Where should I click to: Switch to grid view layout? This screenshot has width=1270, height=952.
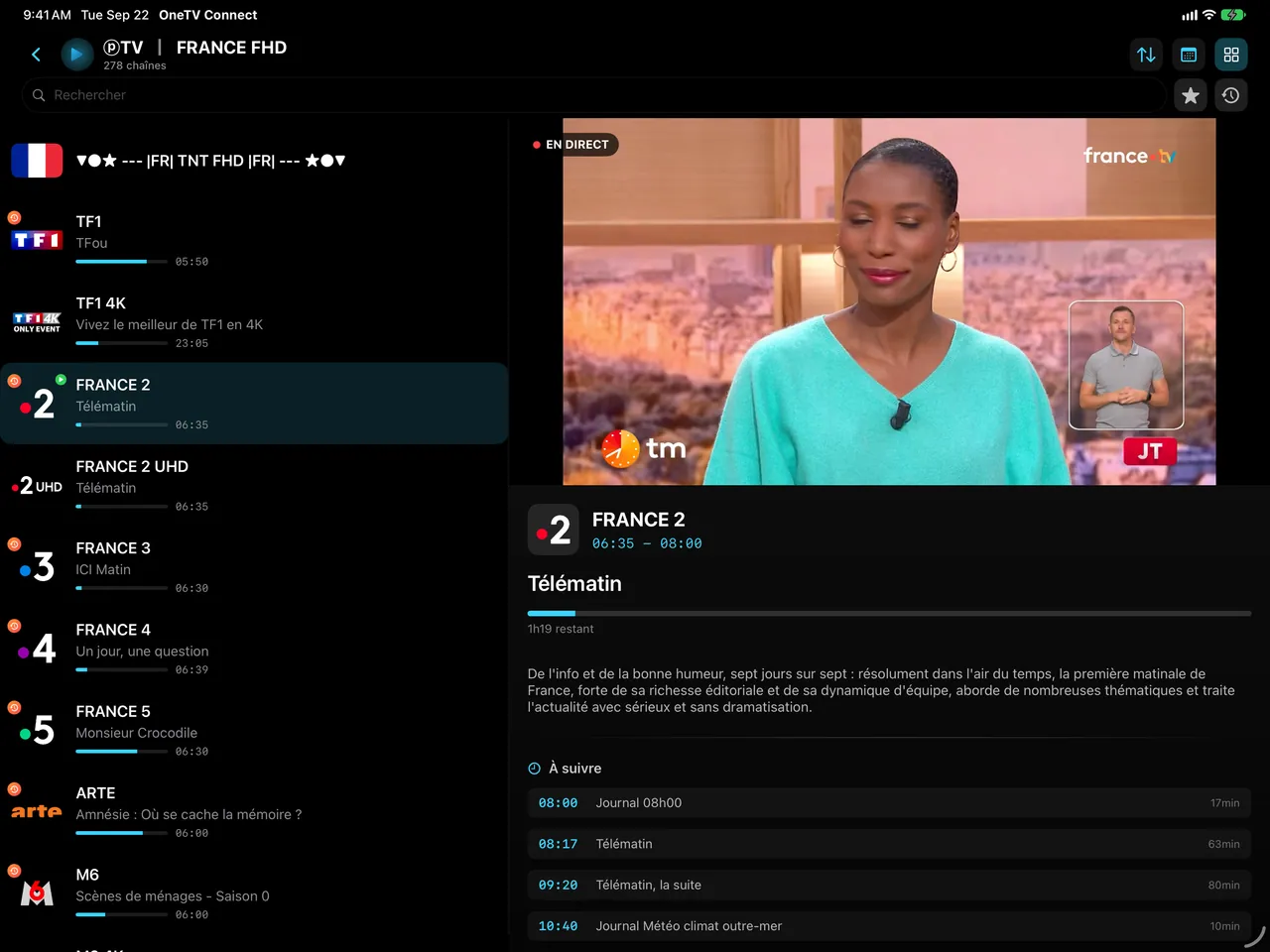pos(1231,55)
